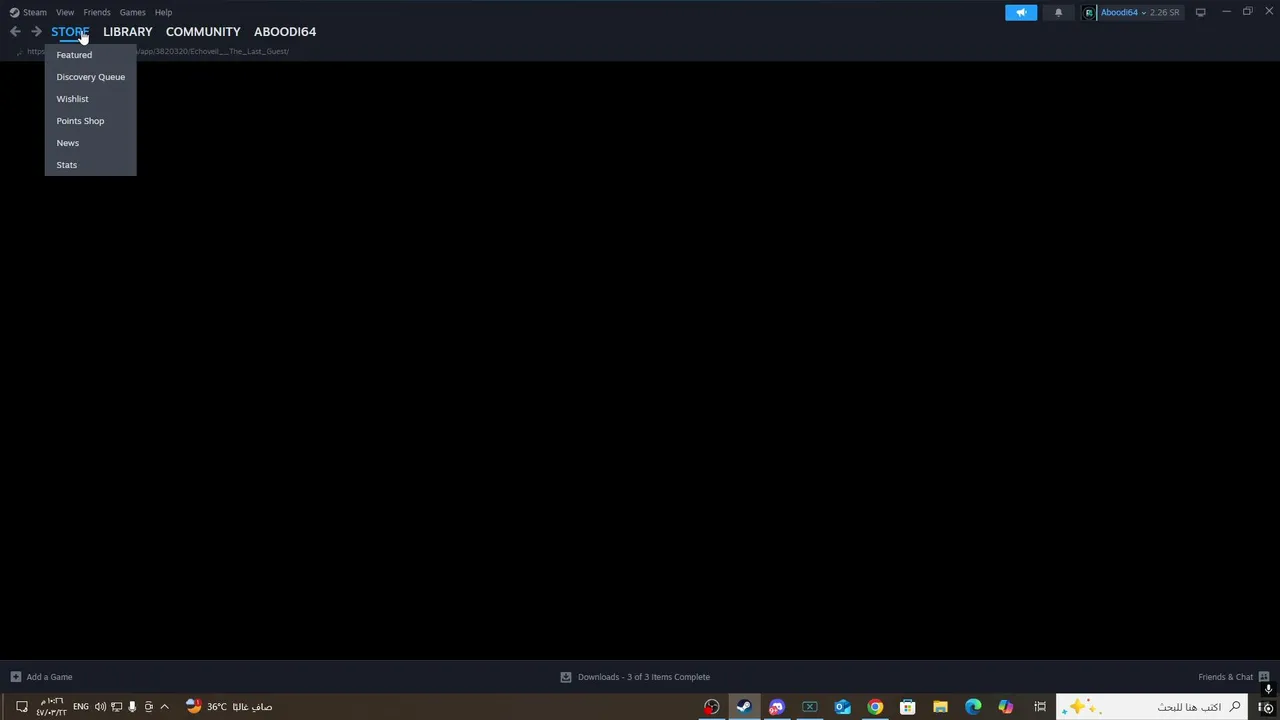Image resolution: width=1280 pixels, height=720 pixels.
Task: Open Xbox Game Bar taskbar icon
Action: coord(809,707)
